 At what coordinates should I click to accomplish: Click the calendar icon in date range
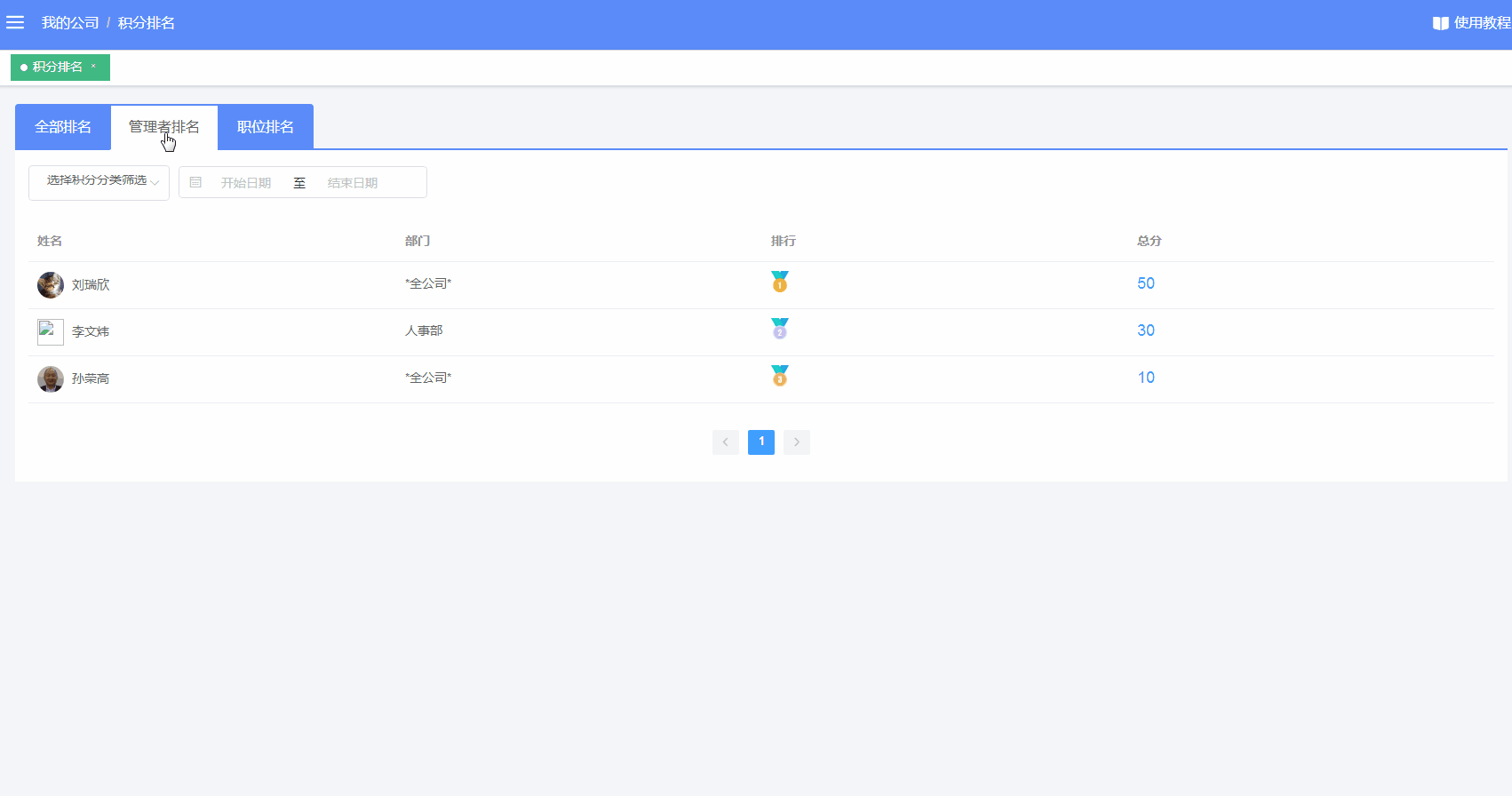pyautogui.click(x=195, y=183)
